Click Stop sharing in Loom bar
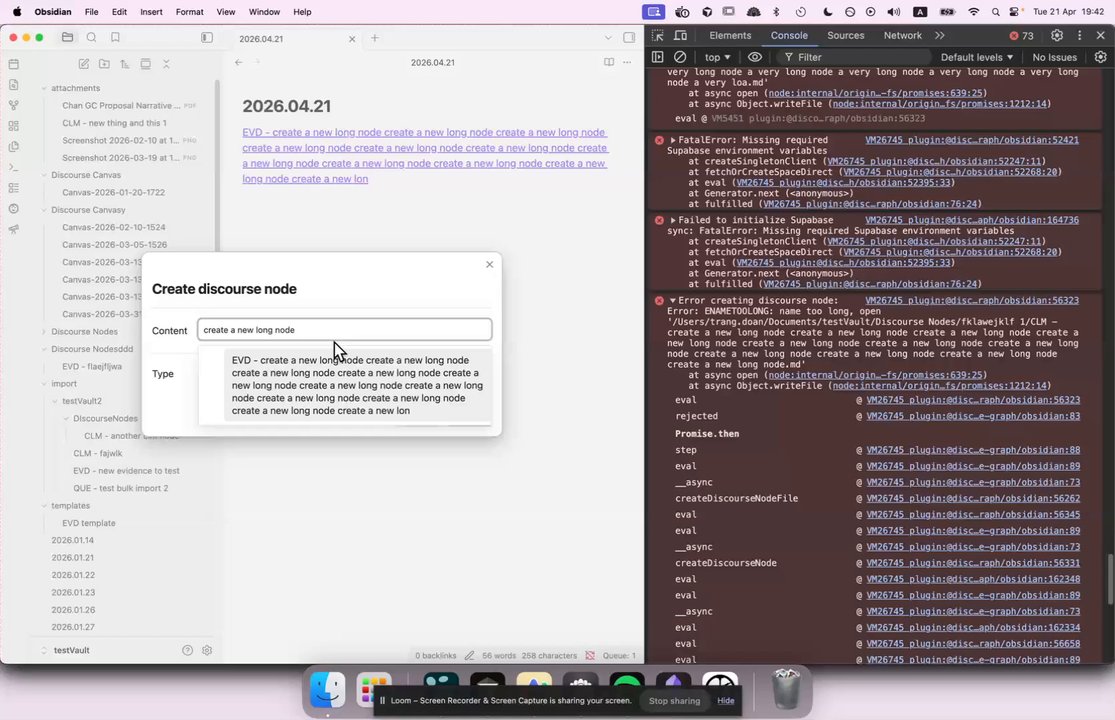The width and height of the screenshot is (1115, 720). coord(674,701)
